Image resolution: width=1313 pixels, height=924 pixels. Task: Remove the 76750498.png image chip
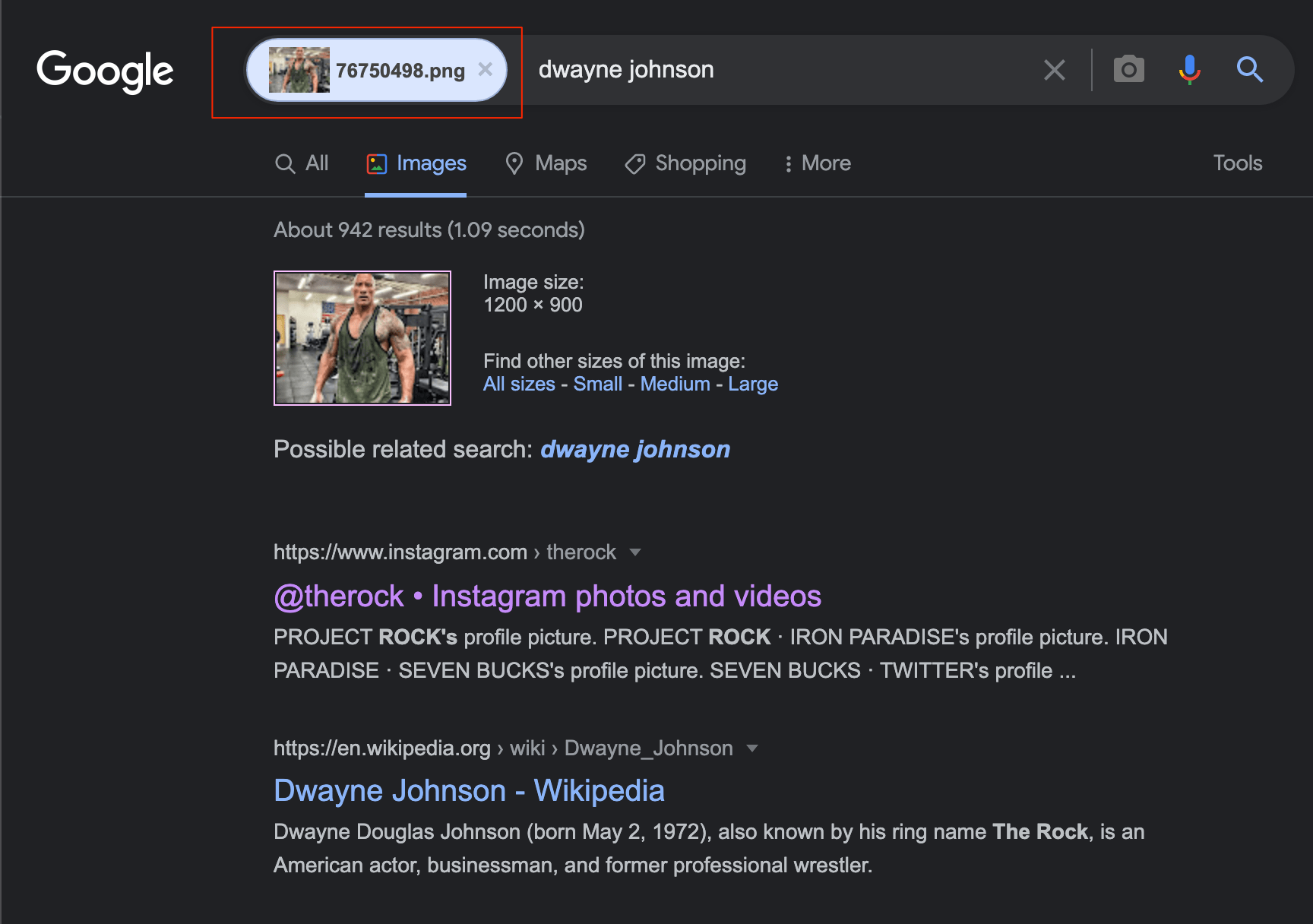(486, 69)
